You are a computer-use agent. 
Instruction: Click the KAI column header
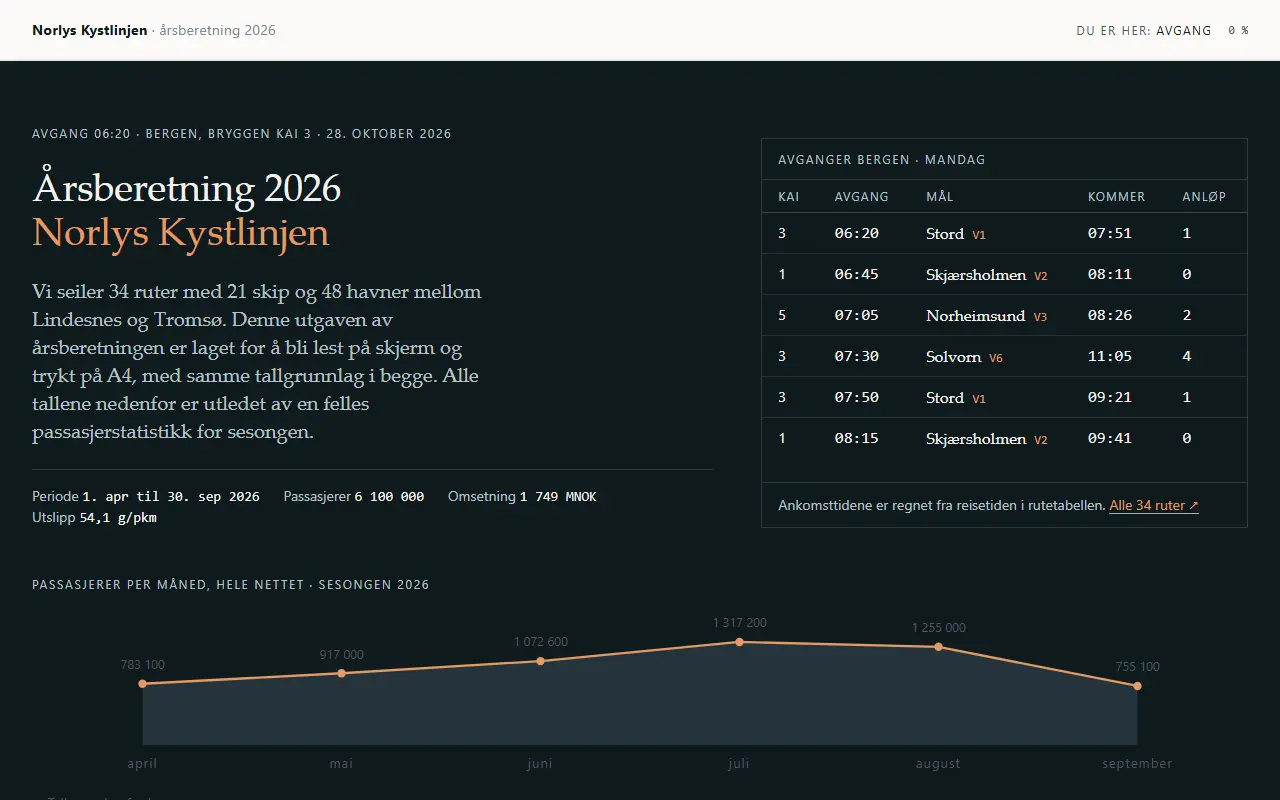click(x=789, y=196)
